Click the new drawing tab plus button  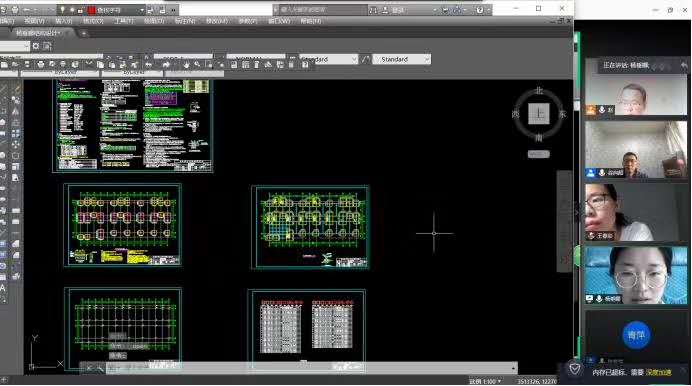click(83, 33)
